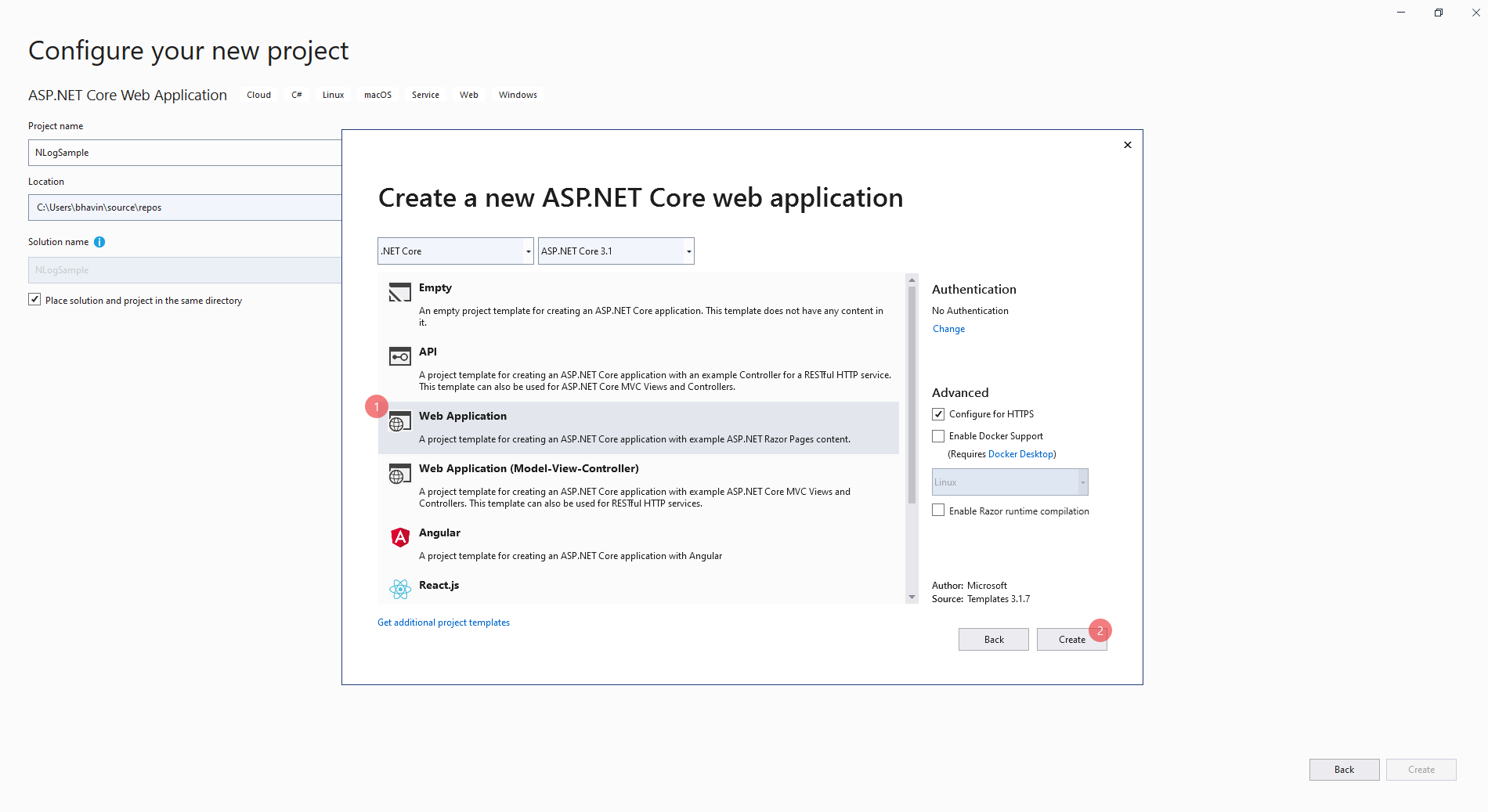
Task: Toggle place solution in same directory checkbox
Action: (x=34, y=300)
